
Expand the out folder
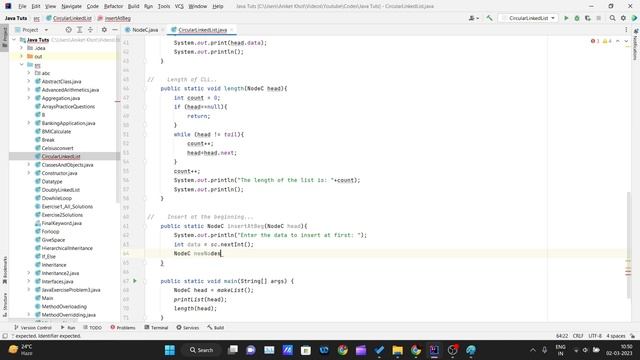(x=22, y=56)
